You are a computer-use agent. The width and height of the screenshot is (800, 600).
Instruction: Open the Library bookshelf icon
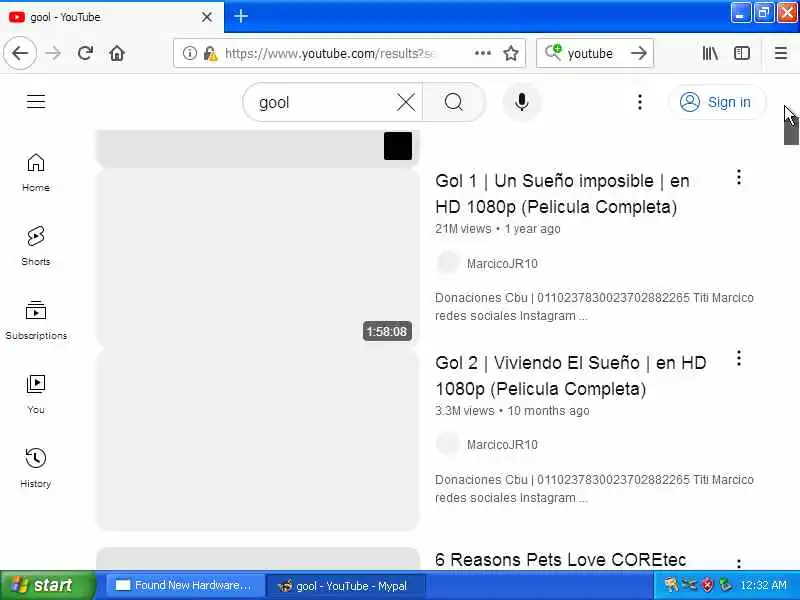(710, 53)
